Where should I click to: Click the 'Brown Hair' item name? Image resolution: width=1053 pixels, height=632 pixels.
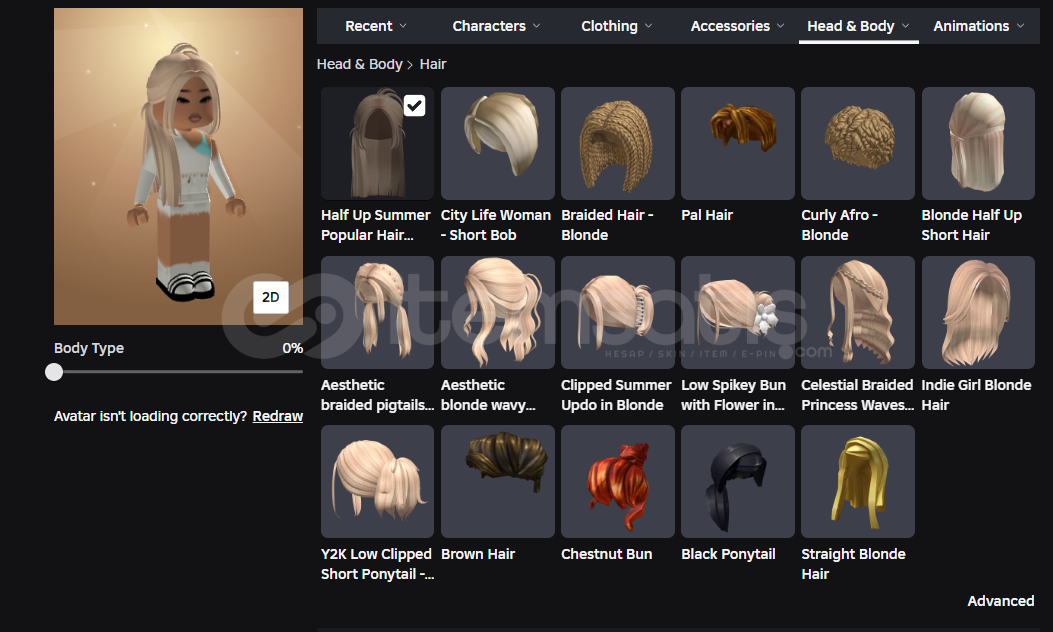[x=477, y=554]
